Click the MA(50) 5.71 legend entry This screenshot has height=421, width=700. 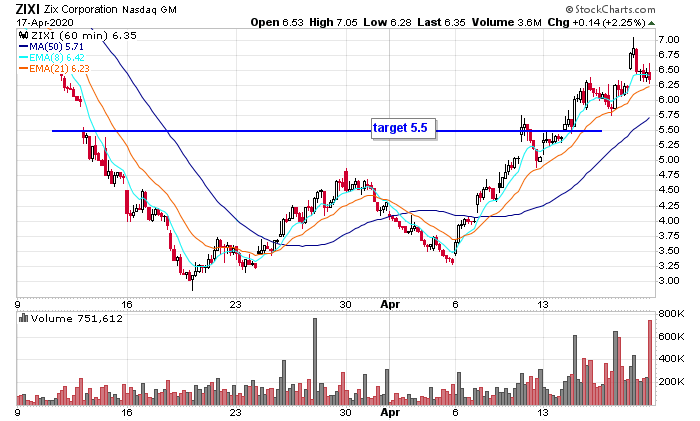(x=51, y=46)
